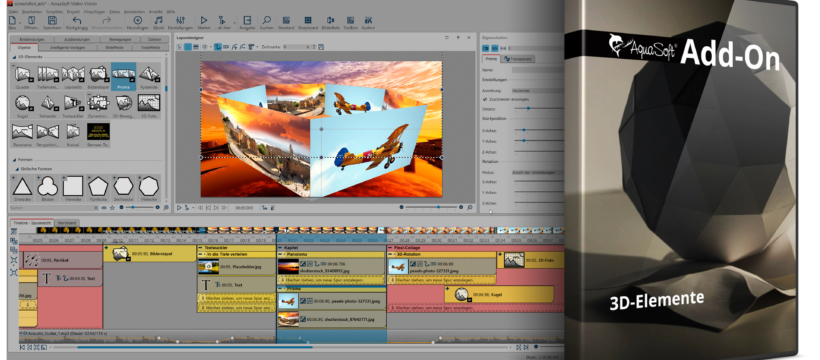Screen dimensions: 820x360
Task: Click the Suchen magnifier icon
Action: tap(266, 20)
